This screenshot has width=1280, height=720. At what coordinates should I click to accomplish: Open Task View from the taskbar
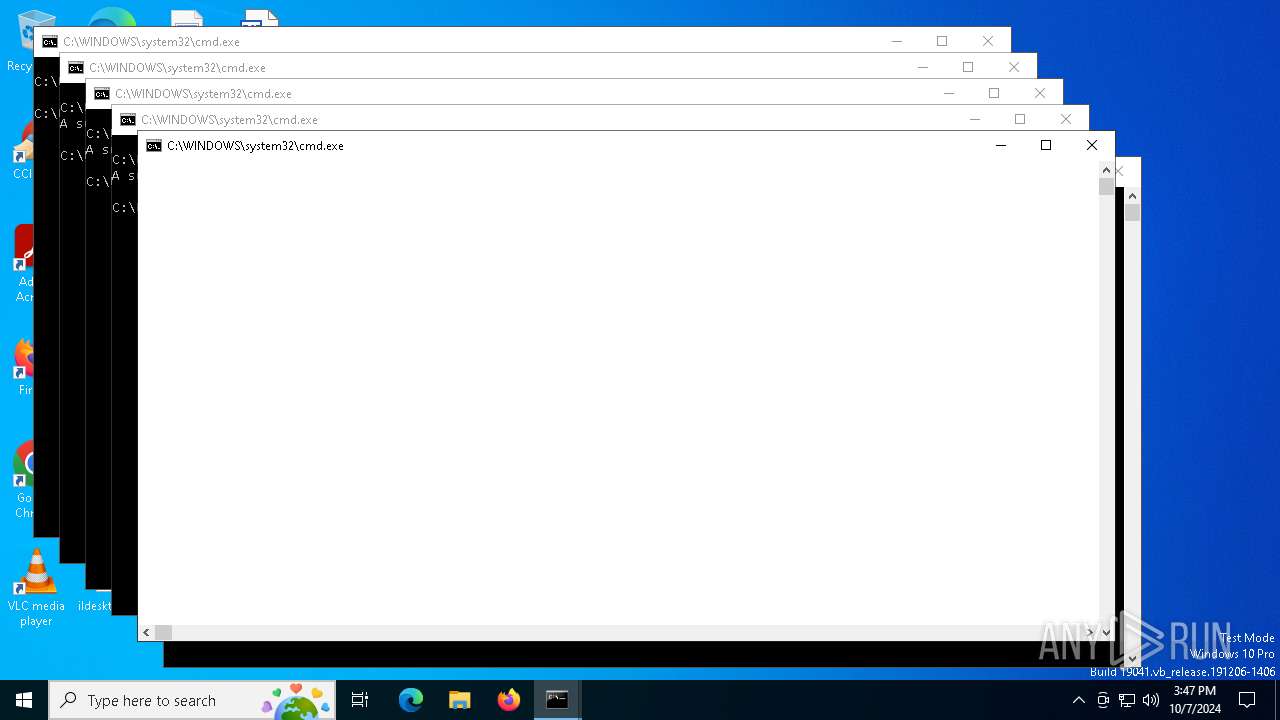coord(360,700)
